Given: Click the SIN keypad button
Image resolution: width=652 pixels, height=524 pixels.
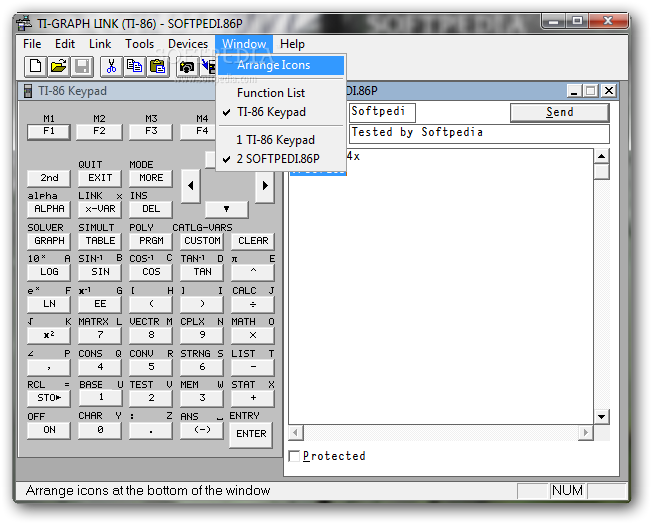Looking at the screenshot, I should 100,272.
